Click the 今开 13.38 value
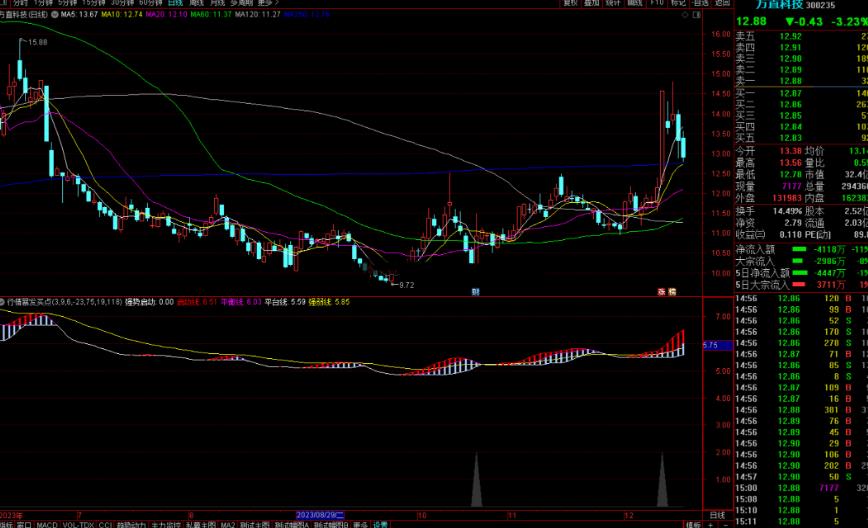Image resolution: width=868 pixels, height=528 pixels. click(790, 151)
